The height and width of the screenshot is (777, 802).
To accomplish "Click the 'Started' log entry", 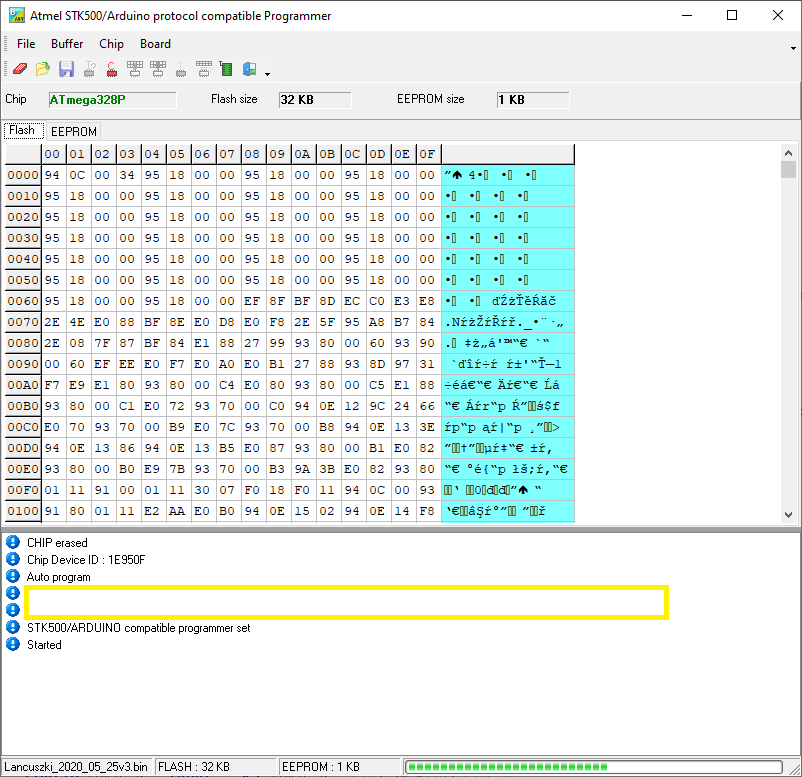I will [x=44, y=645].
